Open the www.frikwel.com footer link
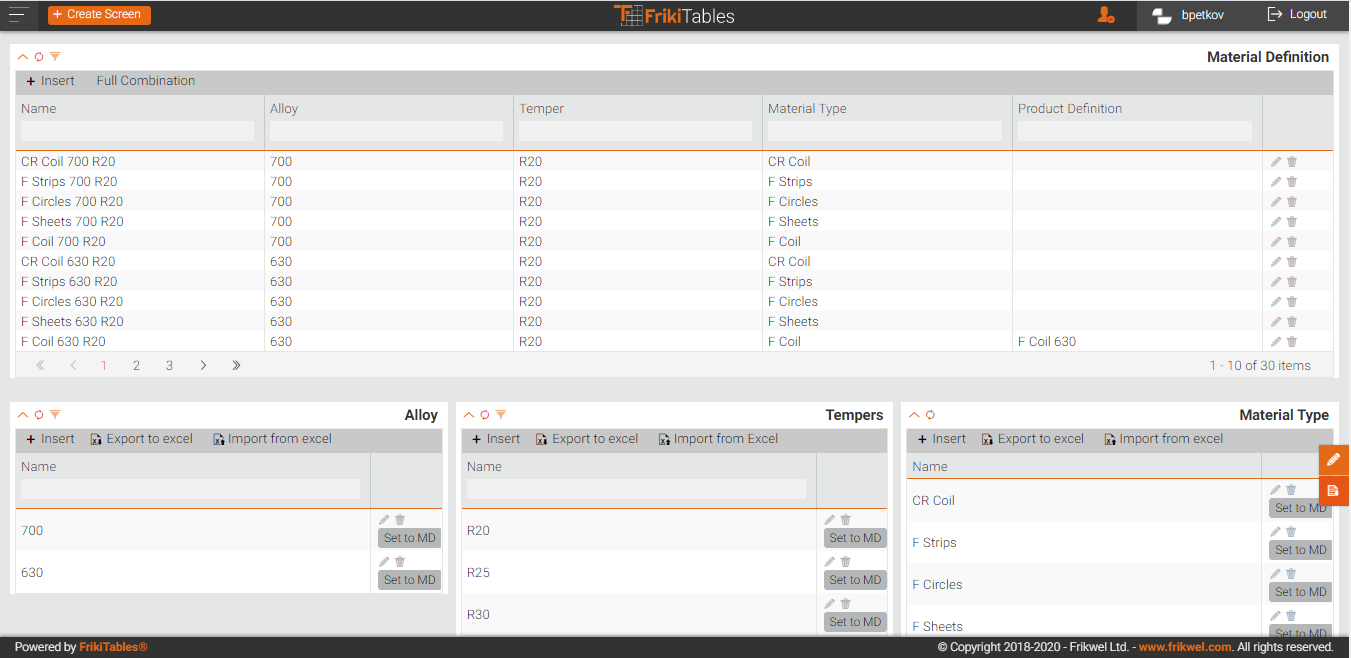 [1185, 647]
